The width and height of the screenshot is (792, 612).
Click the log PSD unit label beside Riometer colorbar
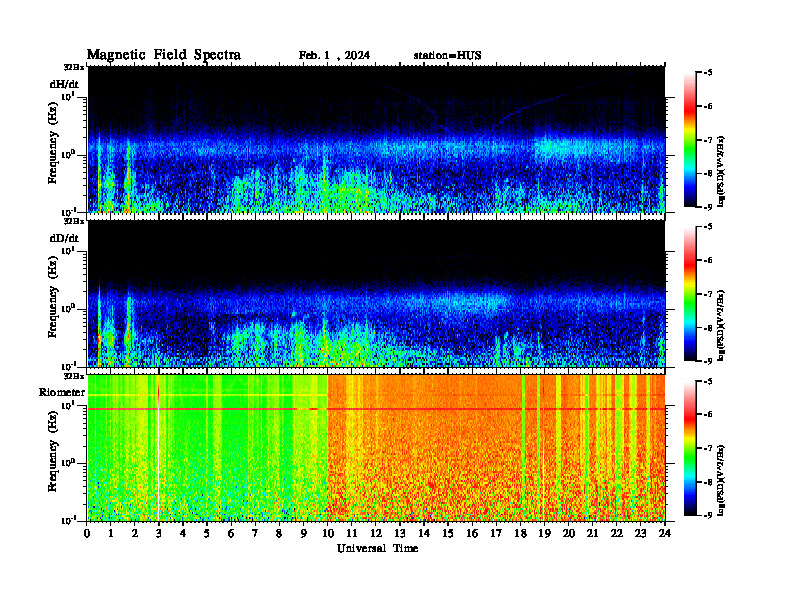721,479
